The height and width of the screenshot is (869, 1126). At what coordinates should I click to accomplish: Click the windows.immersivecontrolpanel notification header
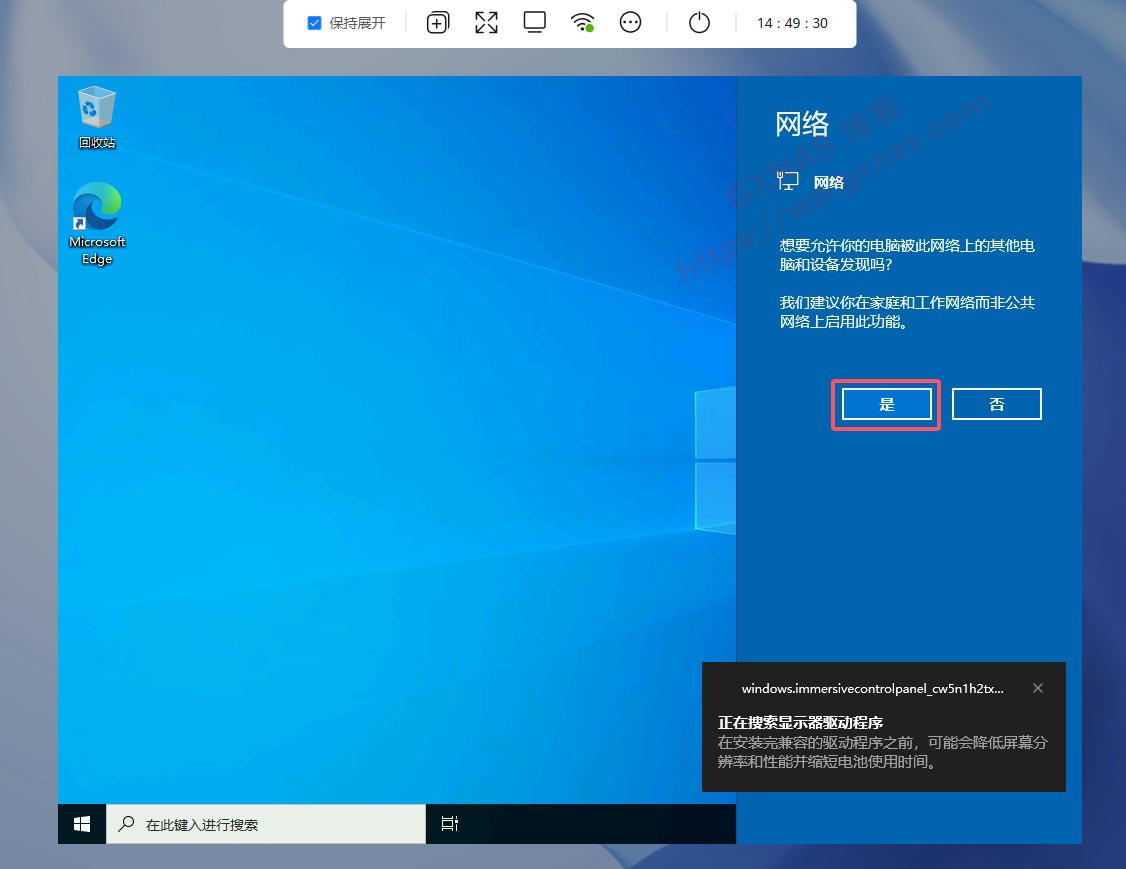pyautogui.click(x=873, y=689)
